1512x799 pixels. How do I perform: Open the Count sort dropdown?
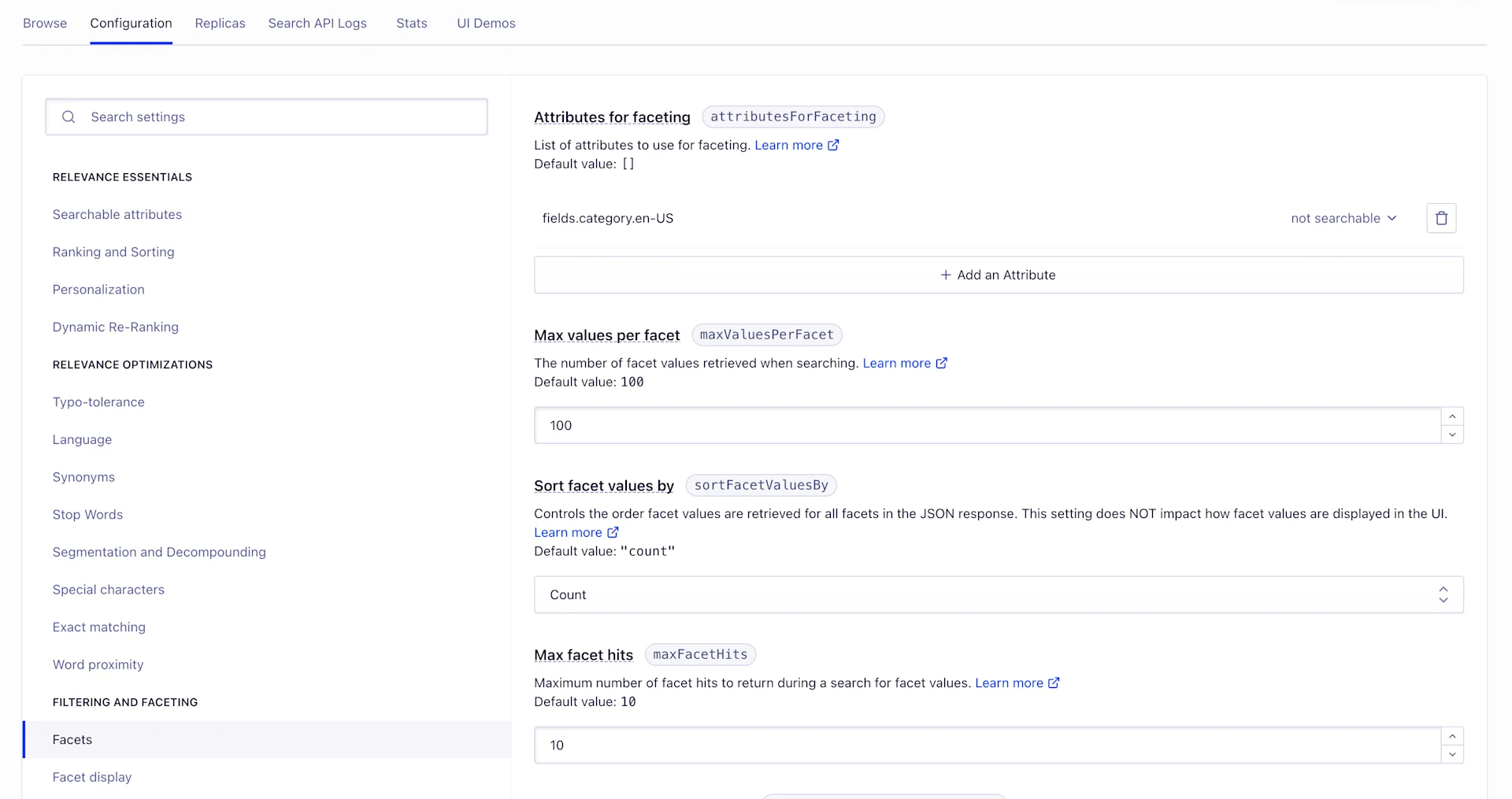999,594
